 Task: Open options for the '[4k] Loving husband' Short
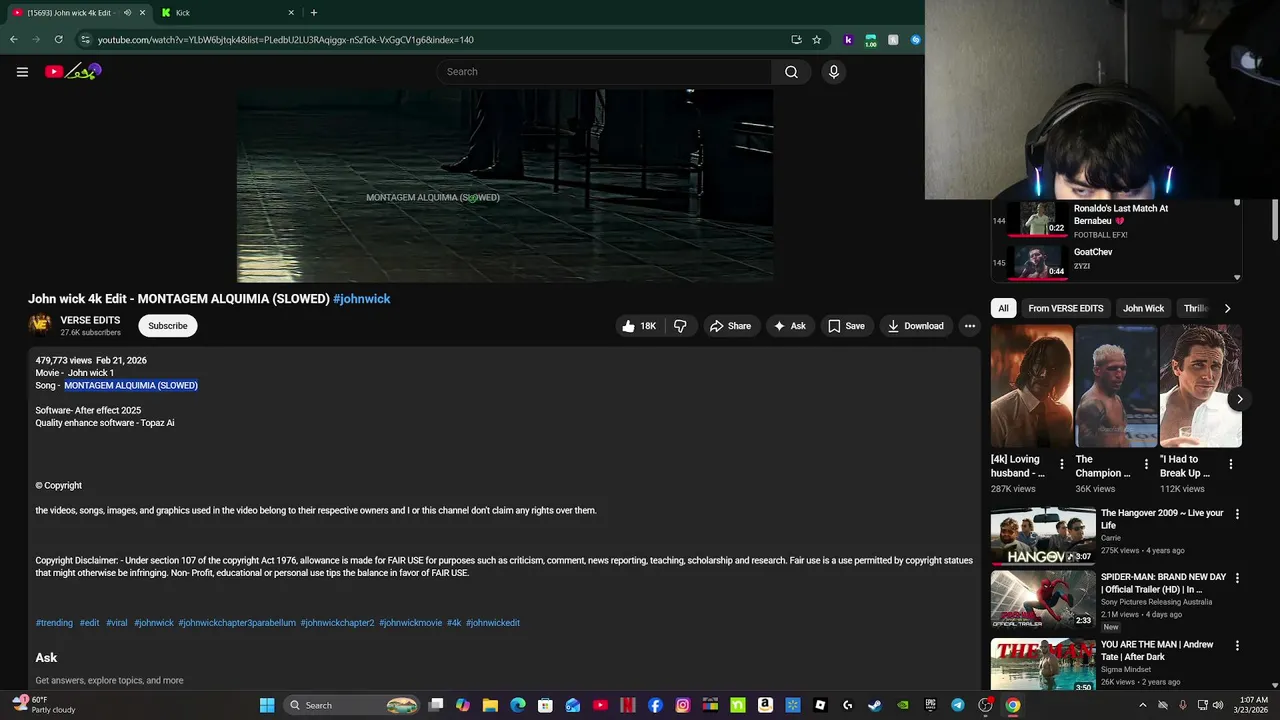click(x=1062, y=464)
